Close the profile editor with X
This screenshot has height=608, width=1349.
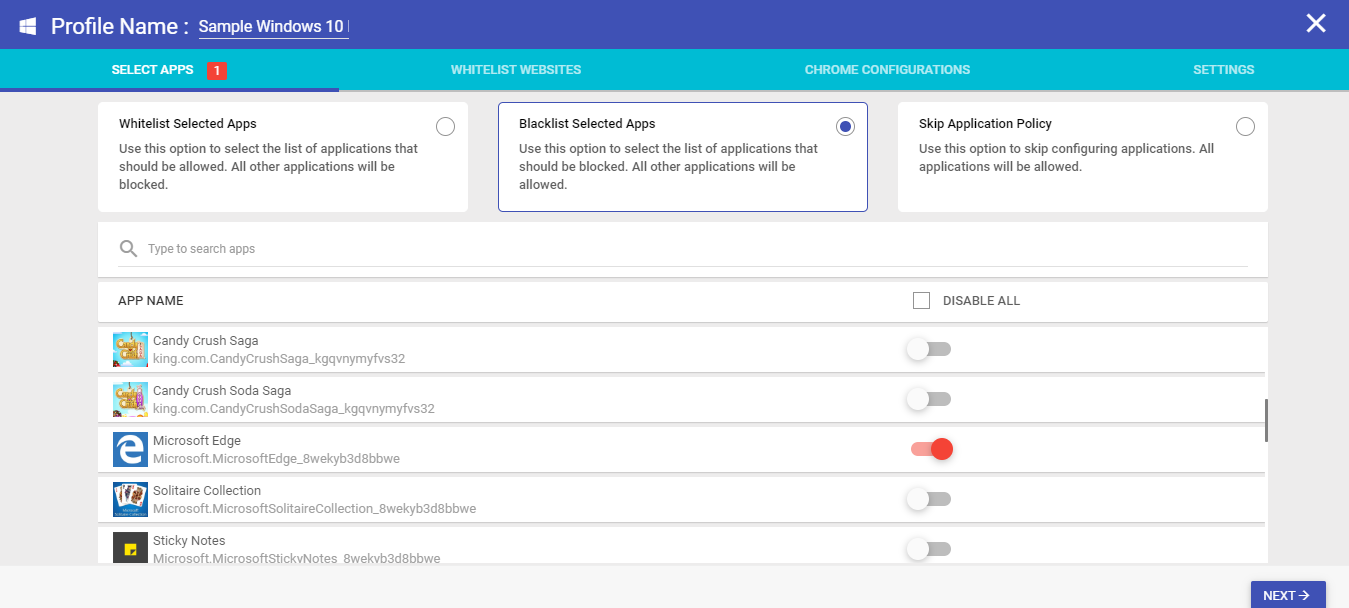coord(1316,23)
